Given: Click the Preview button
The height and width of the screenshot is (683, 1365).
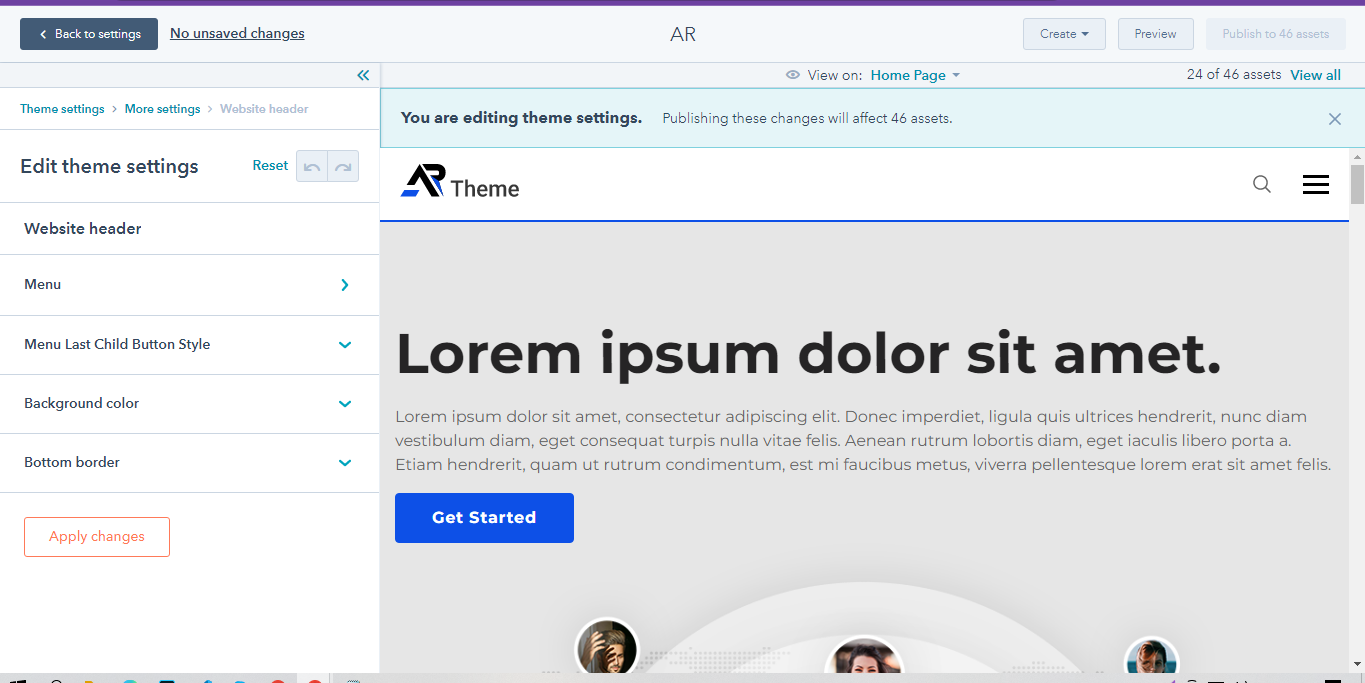Looking at the screenshot, I should pyautogui.click(x=1155, y=34).
